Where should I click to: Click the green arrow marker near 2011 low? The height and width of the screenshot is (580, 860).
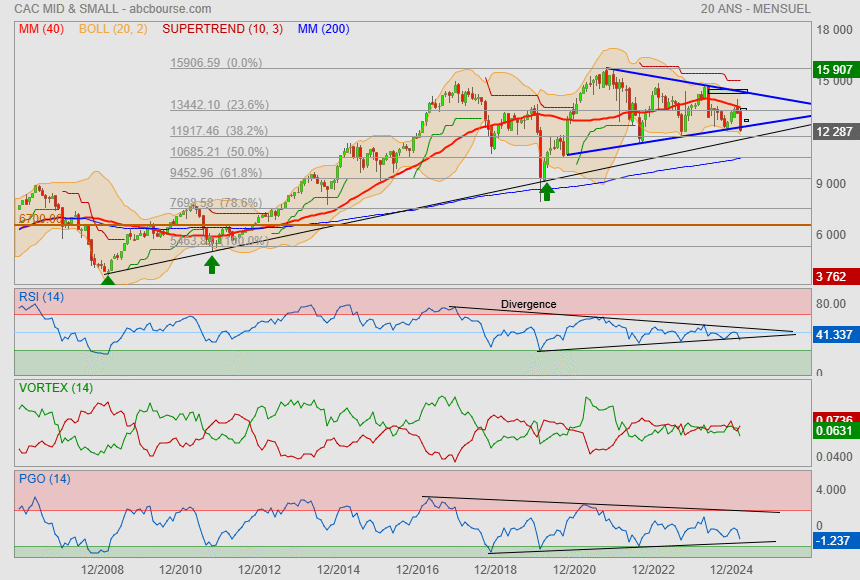click(212, 264)
